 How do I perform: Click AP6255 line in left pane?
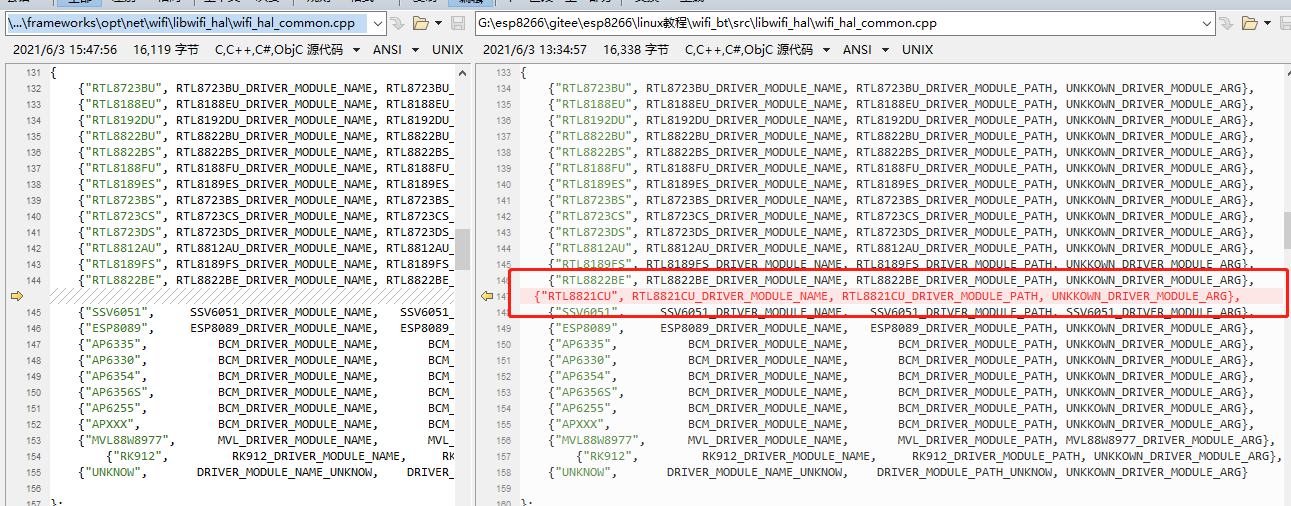coord(265,408)
